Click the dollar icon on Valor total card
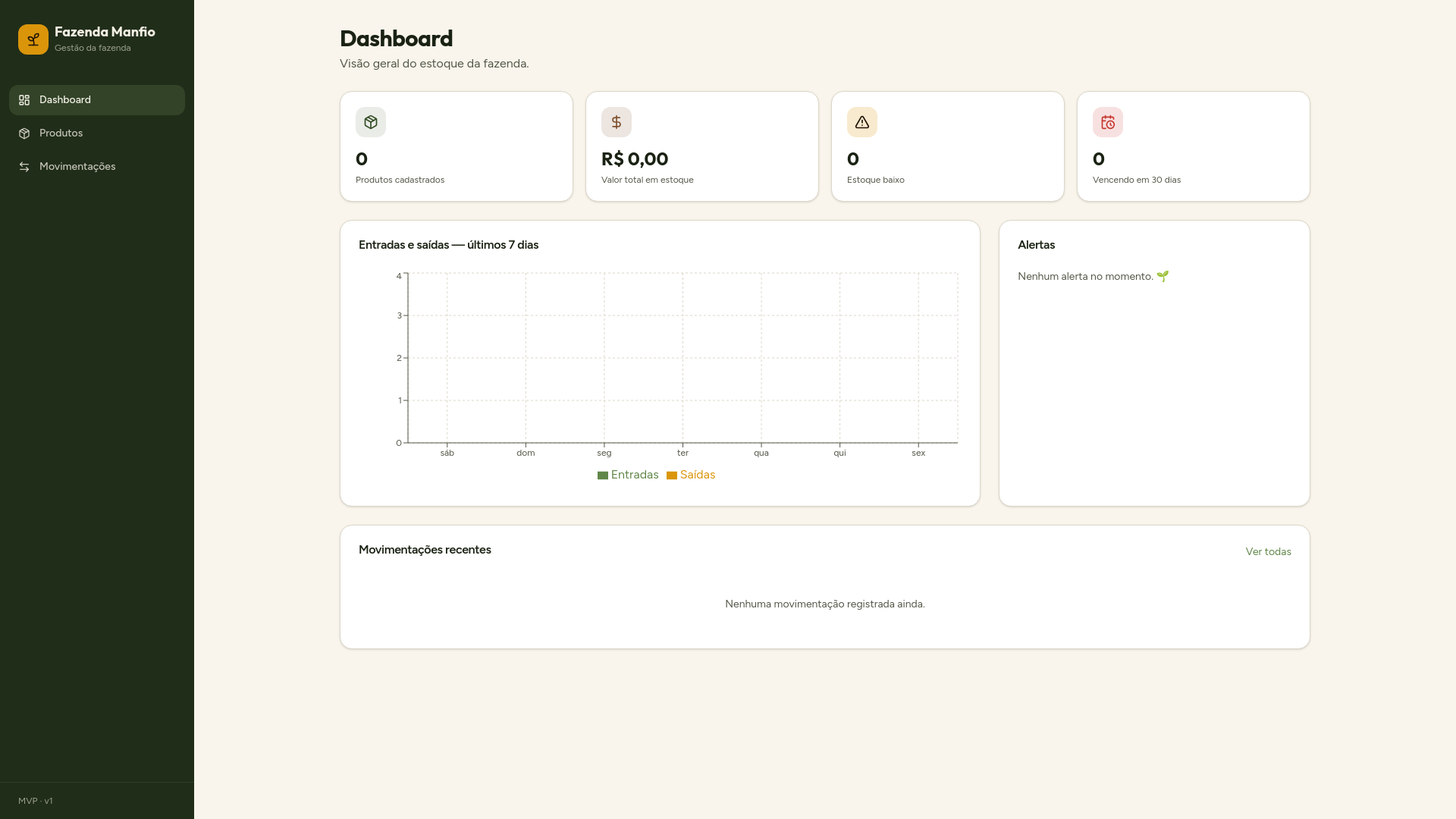Screen dimensions: 1456x819 click(x=617, y=122)
